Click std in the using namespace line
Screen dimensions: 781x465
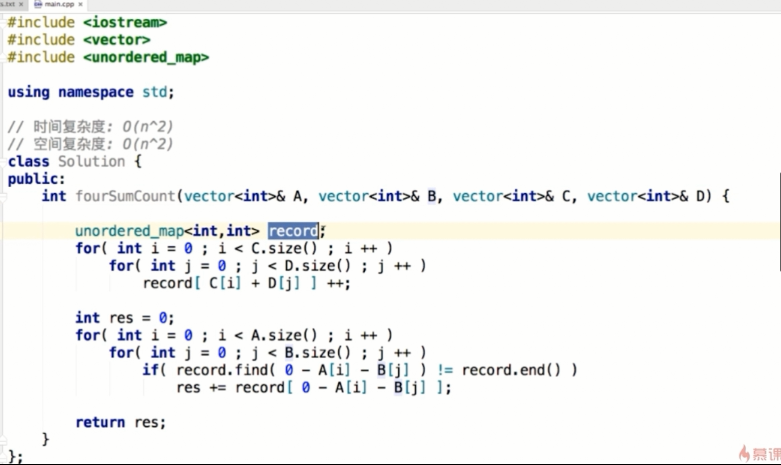(154, 92)
